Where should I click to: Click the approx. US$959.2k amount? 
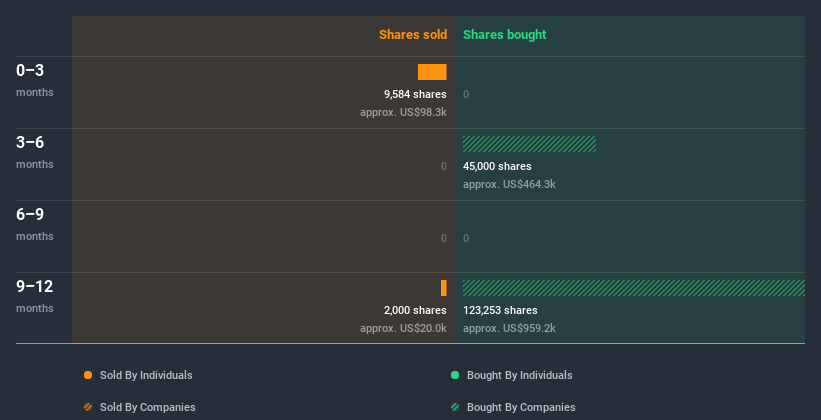click(x=509, y=328)
